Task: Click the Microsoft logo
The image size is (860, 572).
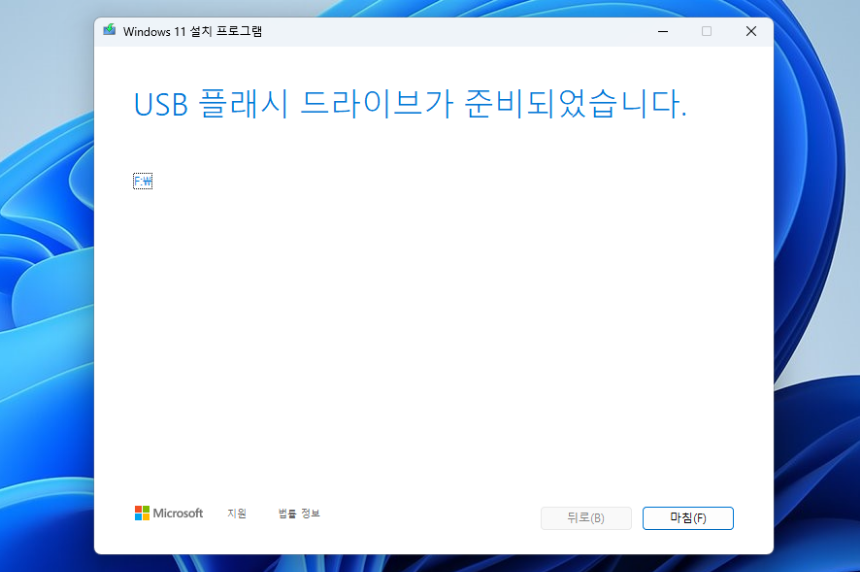Action: pos(169,513)
